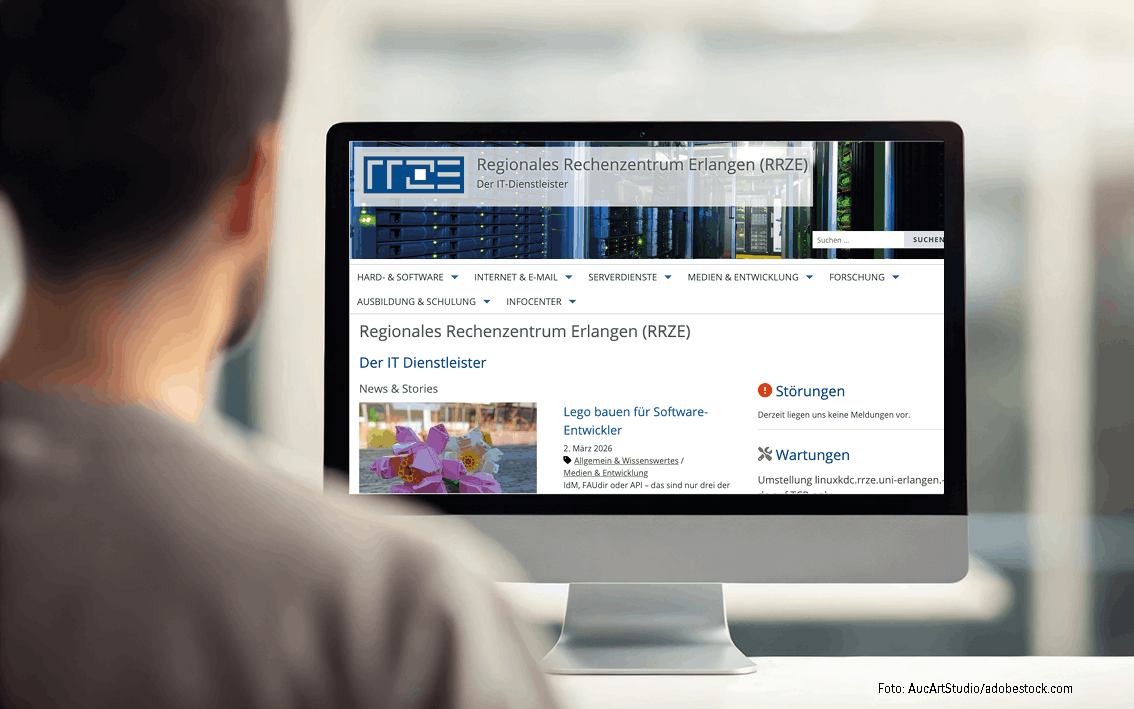This screenshot has height=709, width=1134.
Task: Click the page heading Regionales Rechenzentrum Erlangen (RRZE)
Action: click(x=524, y=331)
